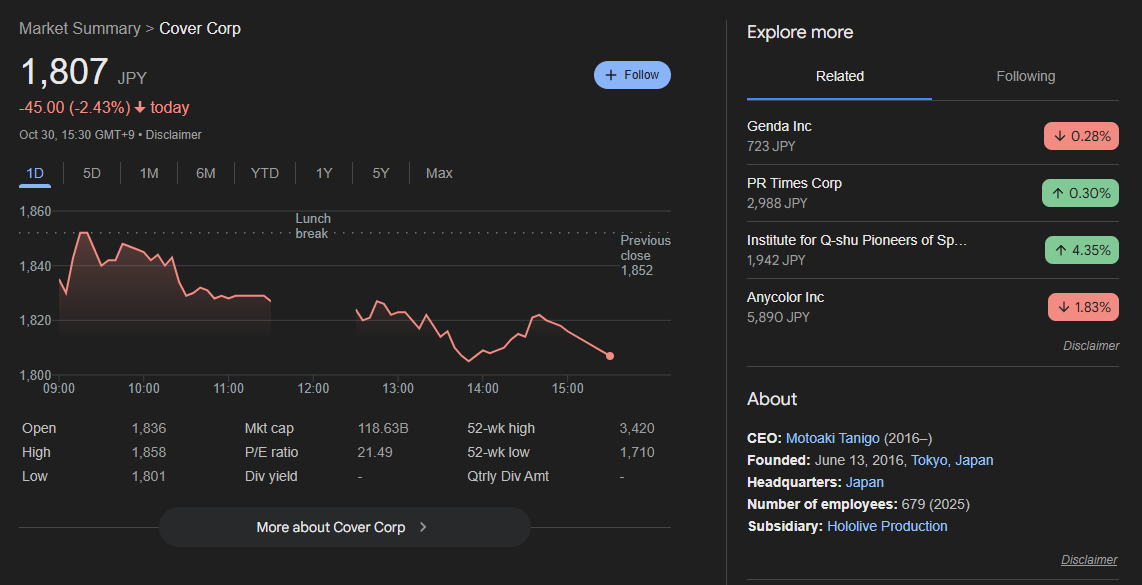1142x585 pixels.
Task: Show the 6M price chart
Action: click(206, 173)
